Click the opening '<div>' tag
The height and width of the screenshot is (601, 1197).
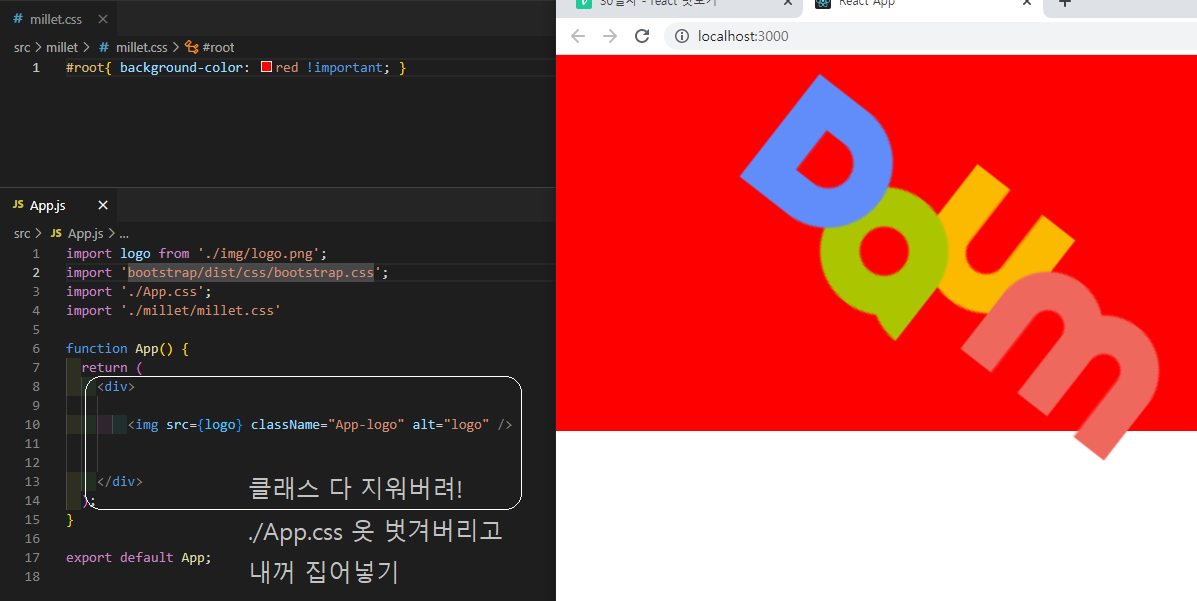pos(116,386)
